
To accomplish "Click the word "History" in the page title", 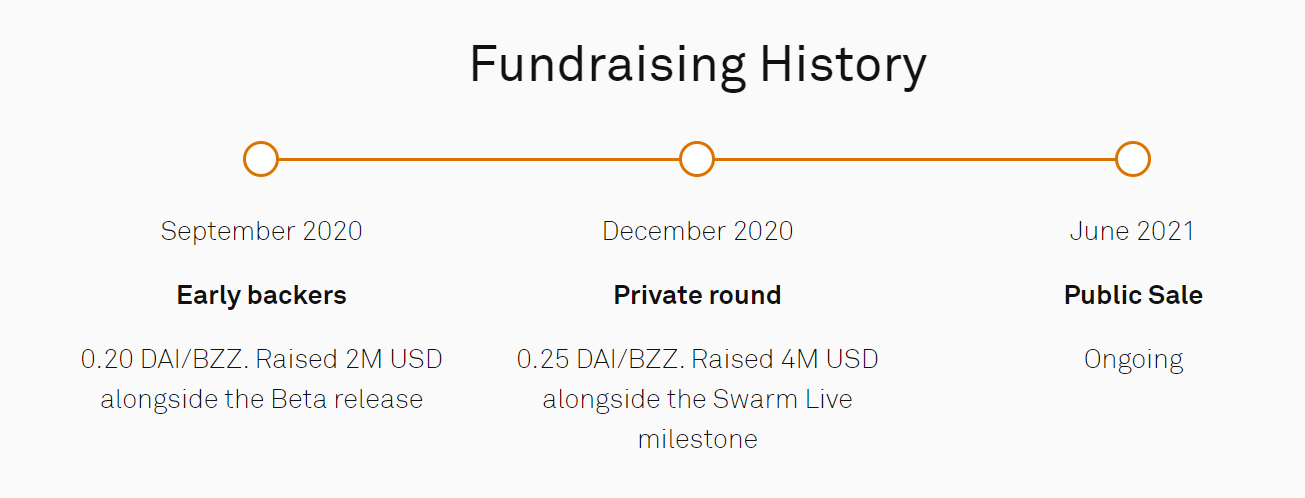I will (x=842, y=65).
